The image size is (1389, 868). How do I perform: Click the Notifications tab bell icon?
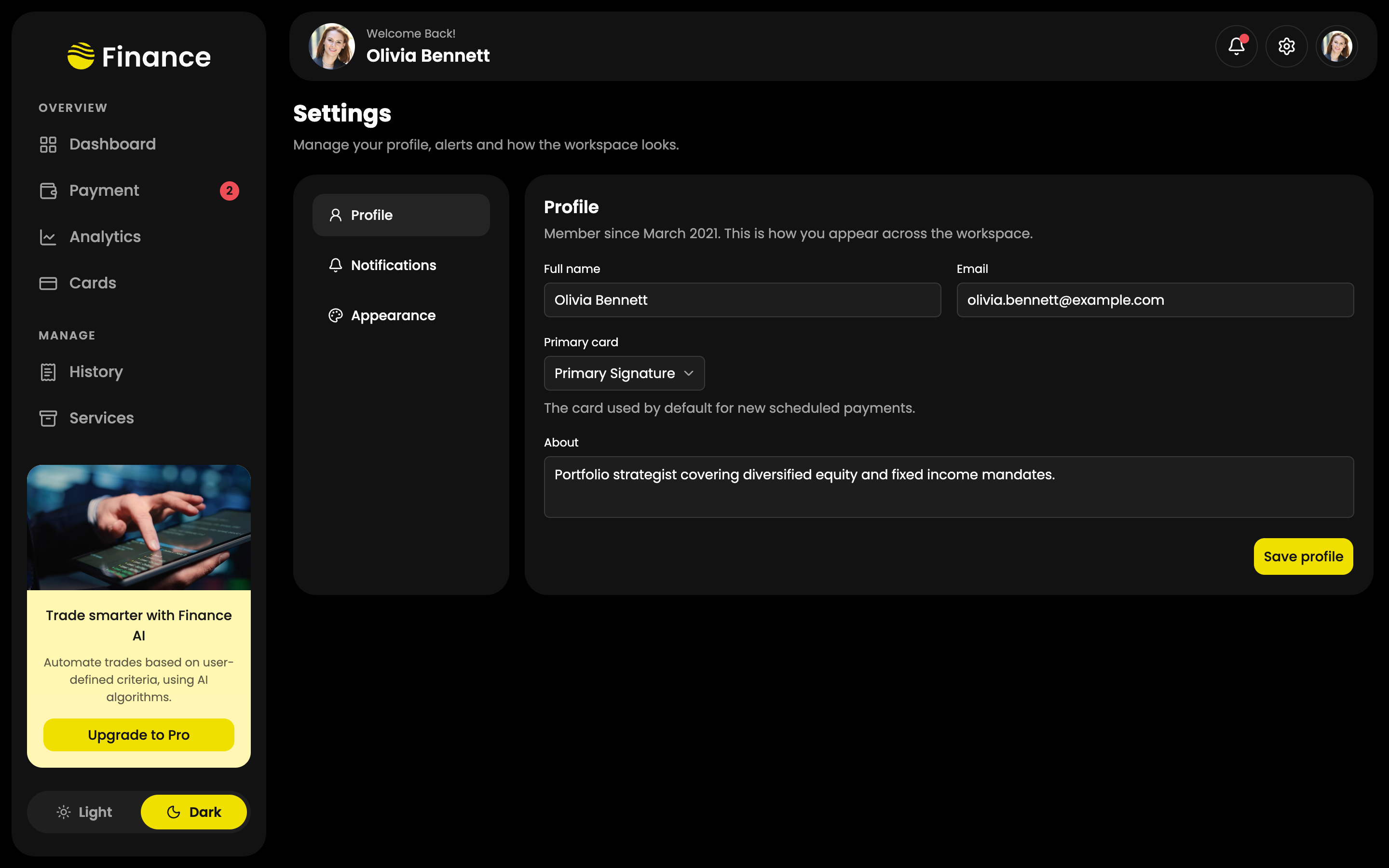point(335,265)
